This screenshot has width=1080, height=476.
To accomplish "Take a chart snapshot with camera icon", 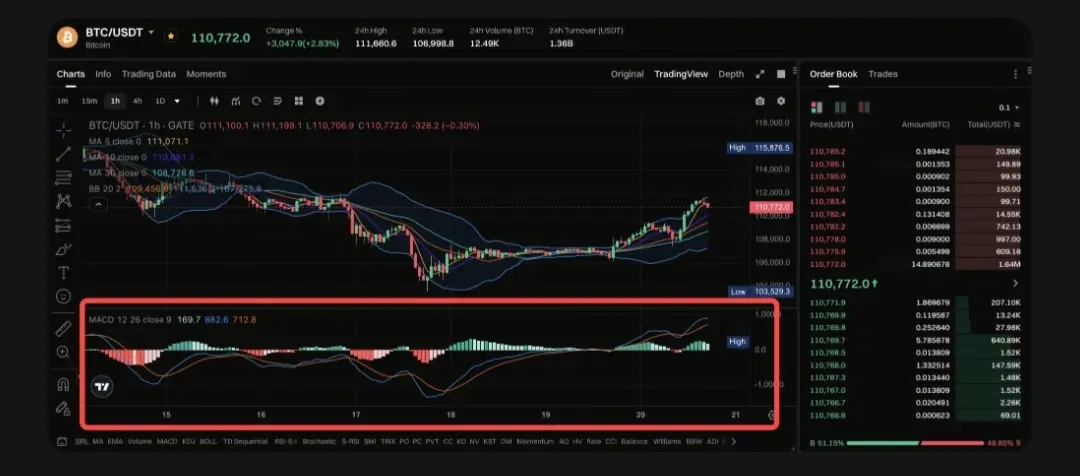I will pos(760,101).
